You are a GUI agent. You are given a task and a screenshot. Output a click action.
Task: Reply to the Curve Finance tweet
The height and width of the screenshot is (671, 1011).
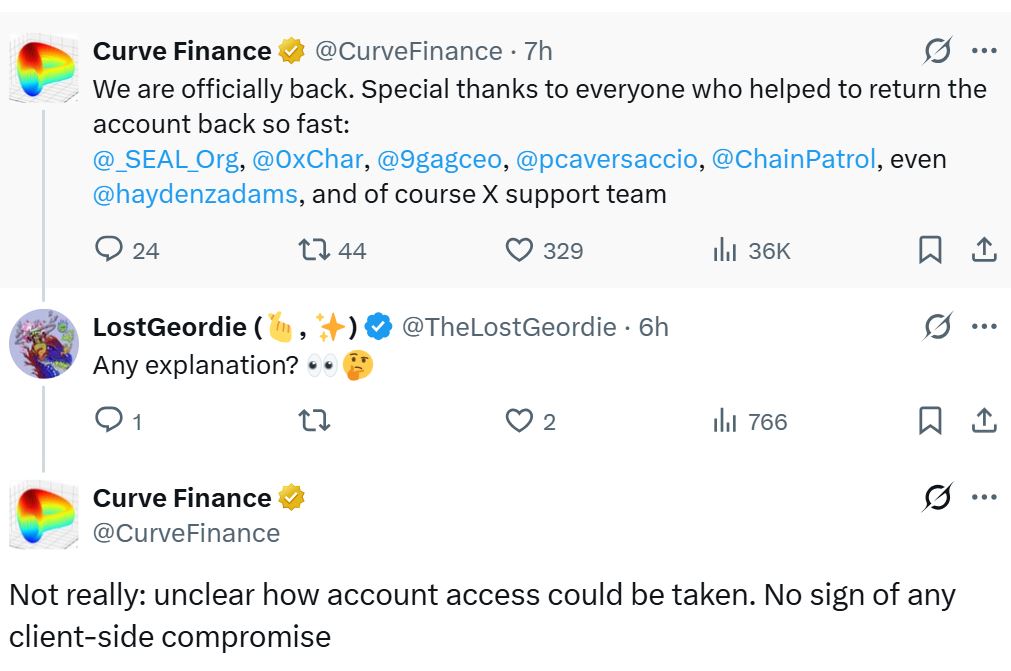(x=108, y=251)
